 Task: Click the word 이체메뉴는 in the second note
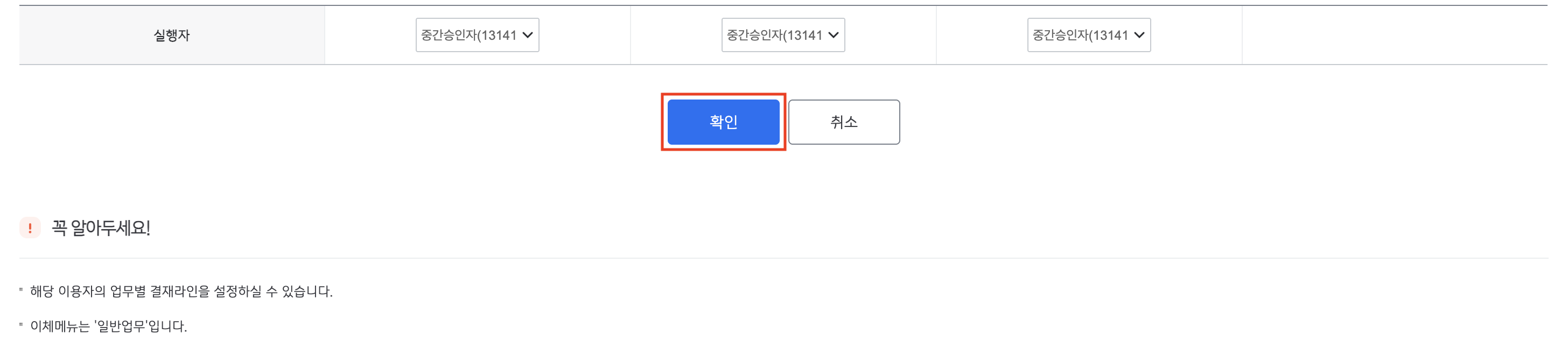(60, 326)
